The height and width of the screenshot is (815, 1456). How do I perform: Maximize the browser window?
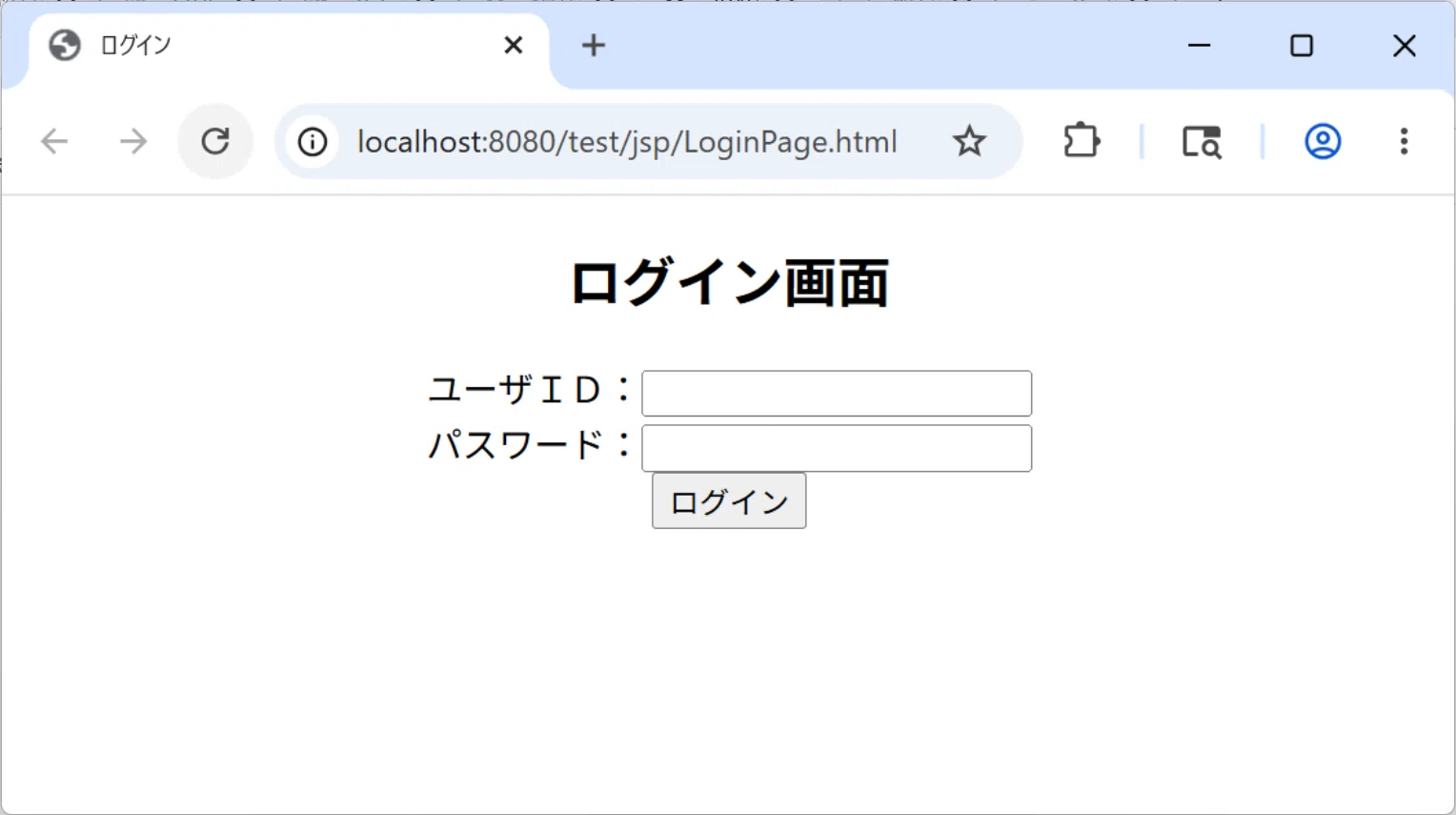click(x=1302, y=45)
